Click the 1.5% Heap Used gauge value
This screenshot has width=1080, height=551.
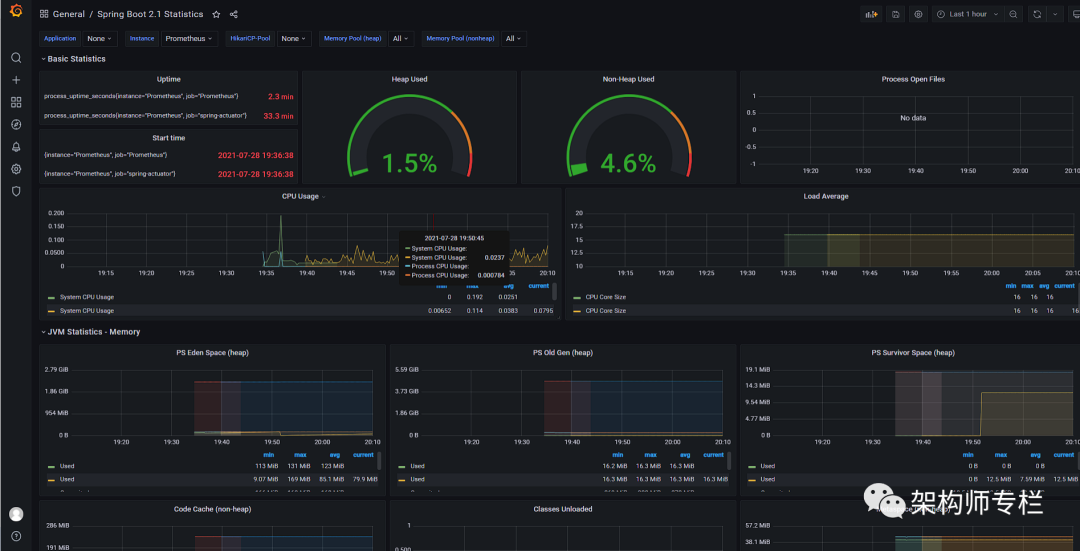(409, 163)
